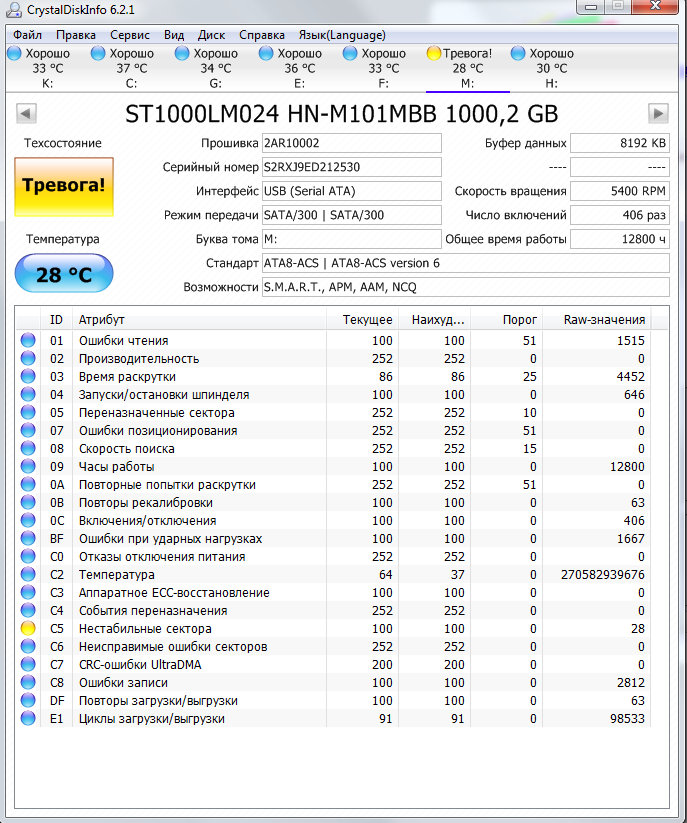Select disk H: status orb
Image resolution: width=687 pixels, height=823 pixels.
518,53
